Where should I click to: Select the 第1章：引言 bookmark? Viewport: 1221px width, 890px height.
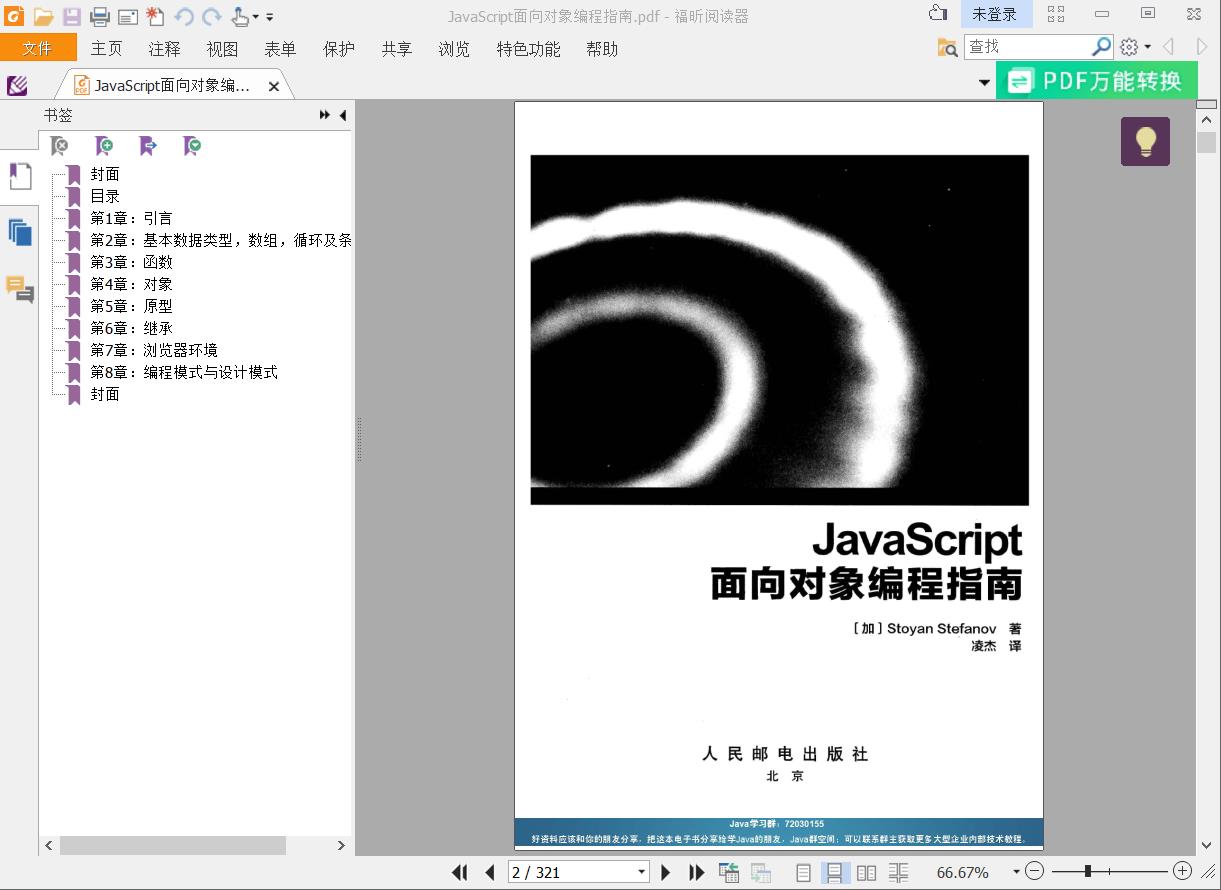[x=131, y=218]
